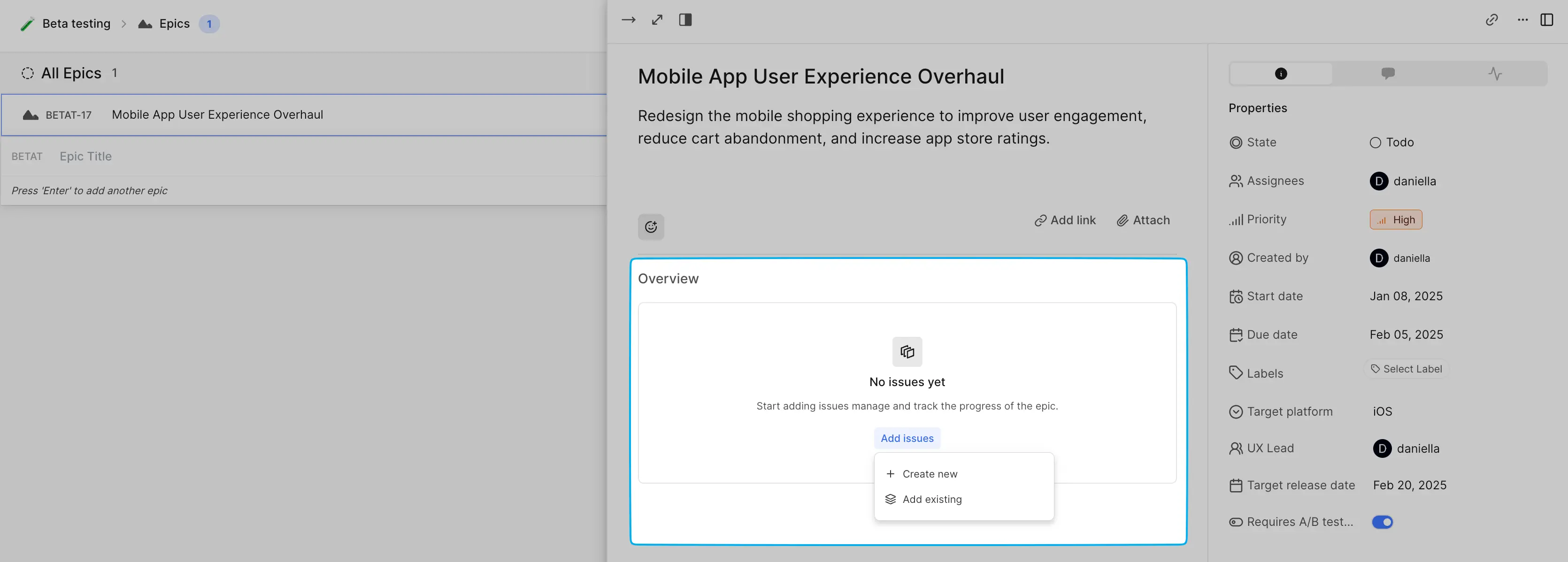1568x562 pixels.
Task: Click the Add link button
Action: pos(1065,219)
